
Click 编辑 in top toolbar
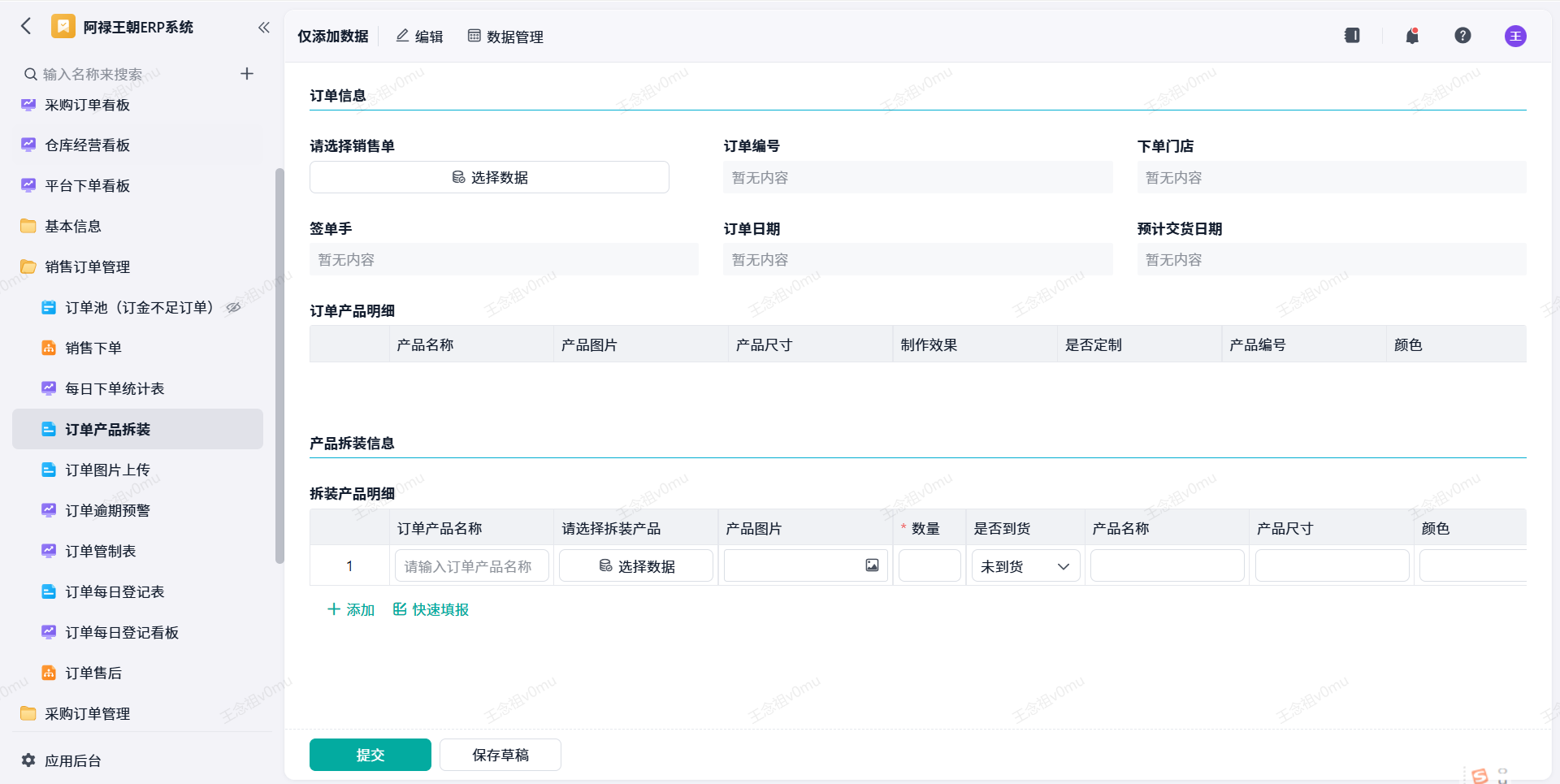click(419, 37)
